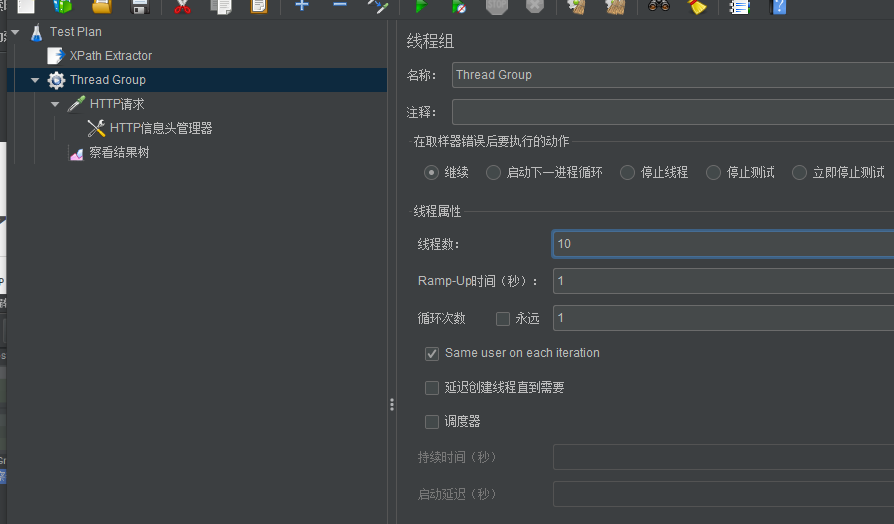The height and width of the screenshot is (524, 894).
Task: Click the Paste clipboard icon
Action: point(259,6)
